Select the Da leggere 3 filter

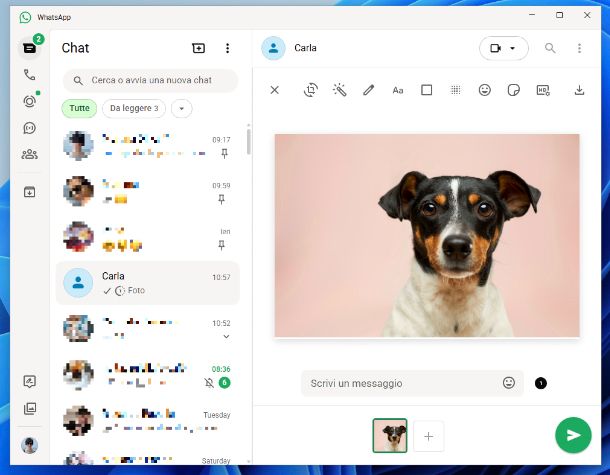(x=134, y=108)
